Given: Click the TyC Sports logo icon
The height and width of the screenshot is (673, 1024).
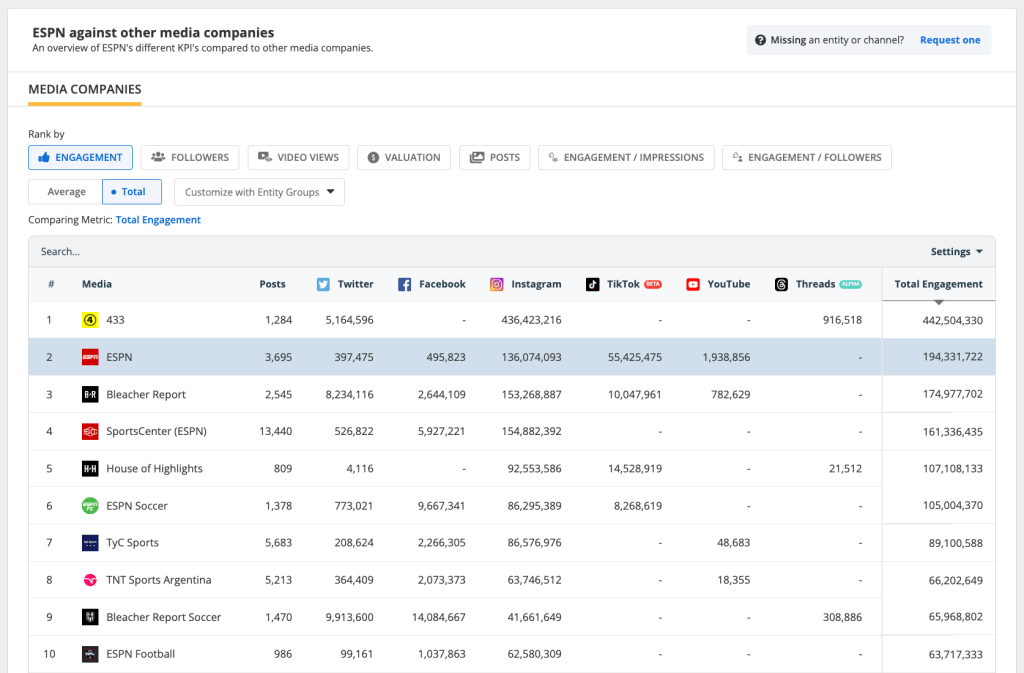Looking at the screenshot, I should pos(90,542).
